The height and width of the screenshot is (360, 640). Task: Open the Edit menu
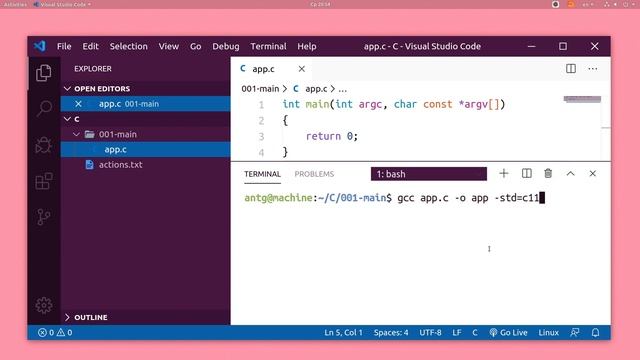click(x=90, y=46)
